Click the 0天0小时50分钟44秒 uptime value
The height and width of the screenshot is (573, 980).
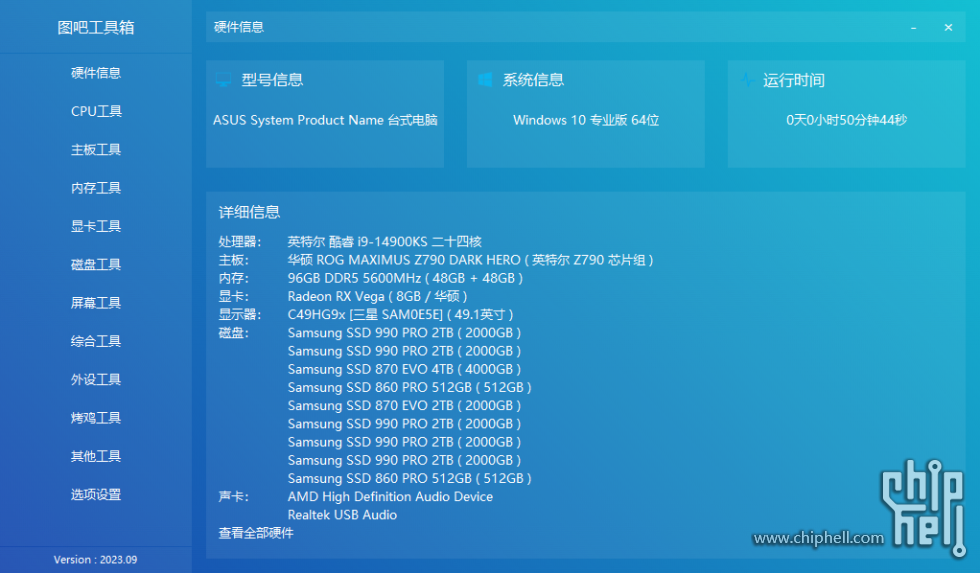click(x=846, y=120)
